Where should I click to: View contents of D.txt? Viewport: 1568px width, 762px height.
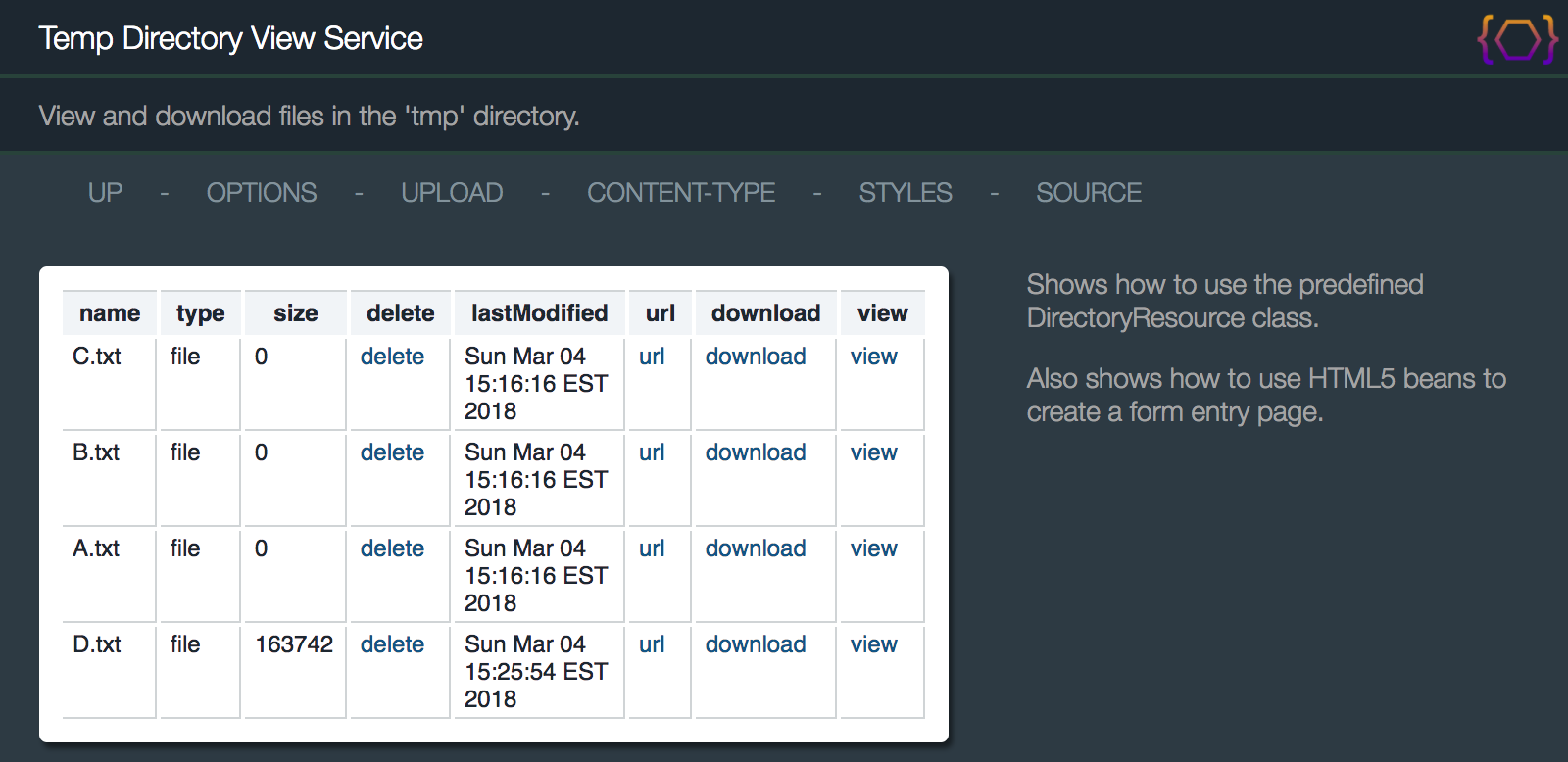pos(874,644)
